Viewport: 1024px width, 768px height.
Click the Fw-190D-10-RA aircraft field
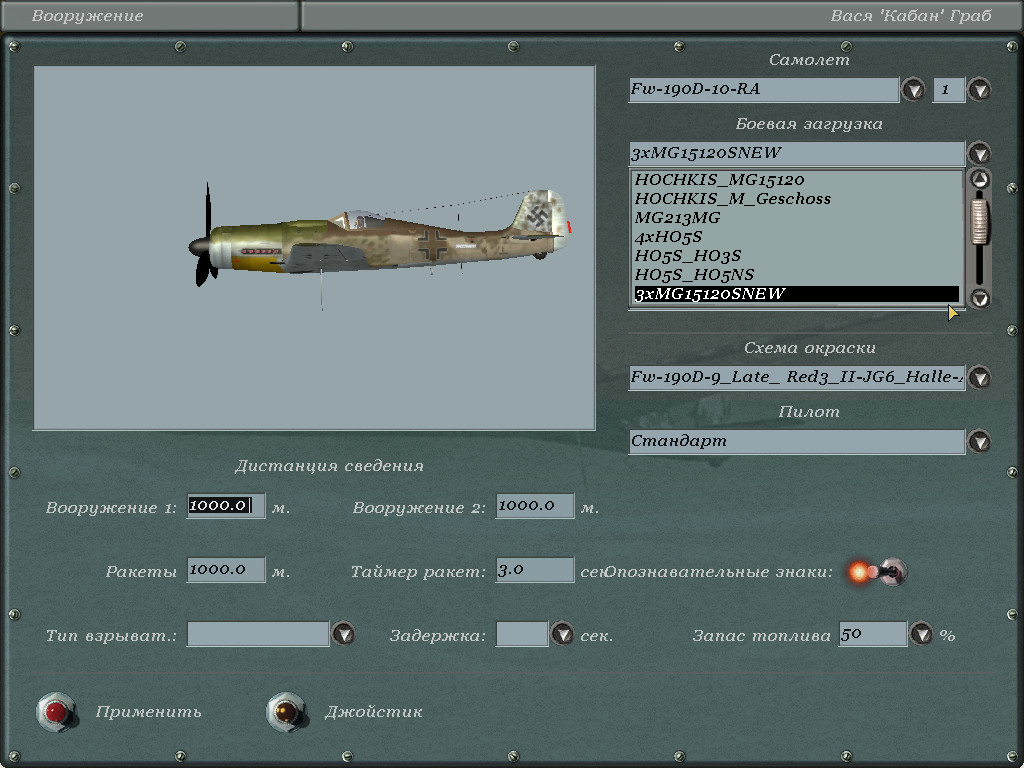763,89
